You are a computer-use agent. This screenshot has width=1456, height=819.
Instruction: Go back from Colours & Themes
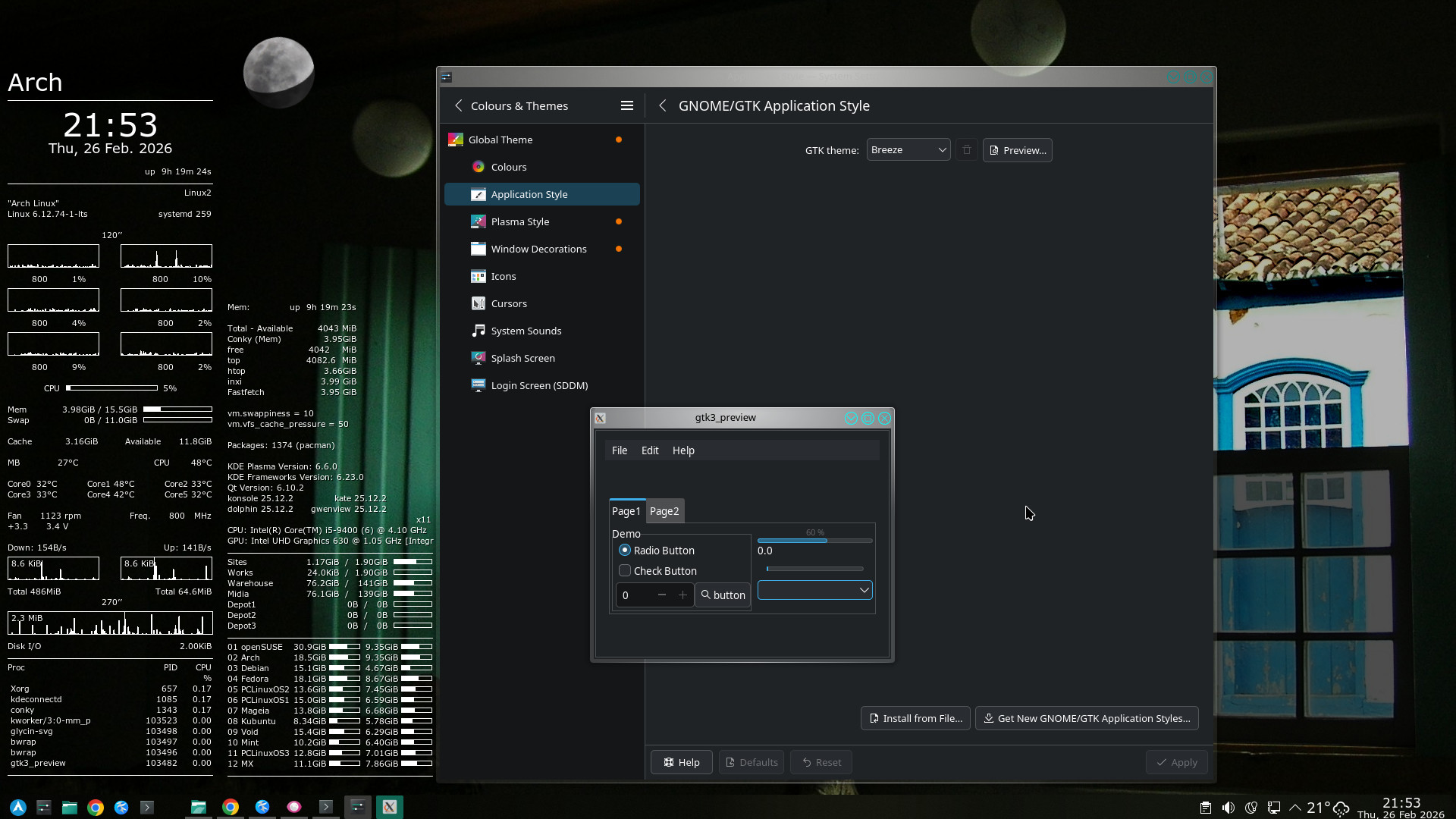point(459,106)
